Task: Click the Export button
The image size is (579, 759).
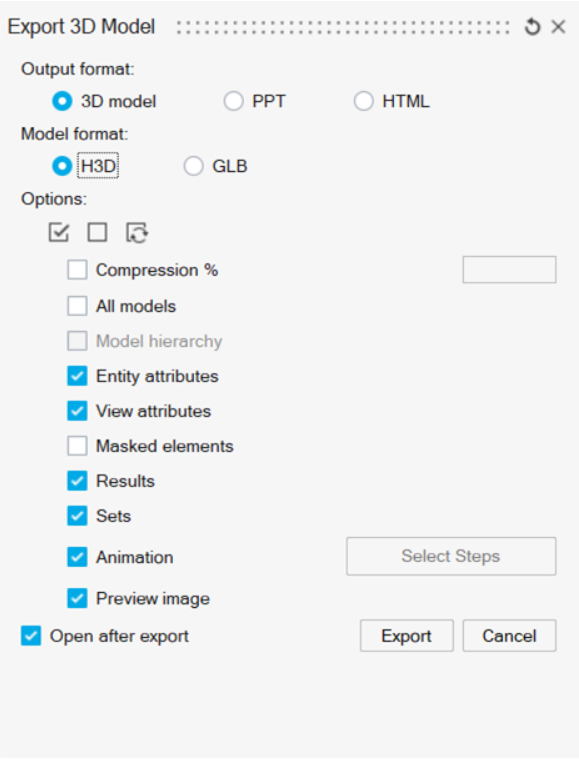Action: tap(407, 636)
